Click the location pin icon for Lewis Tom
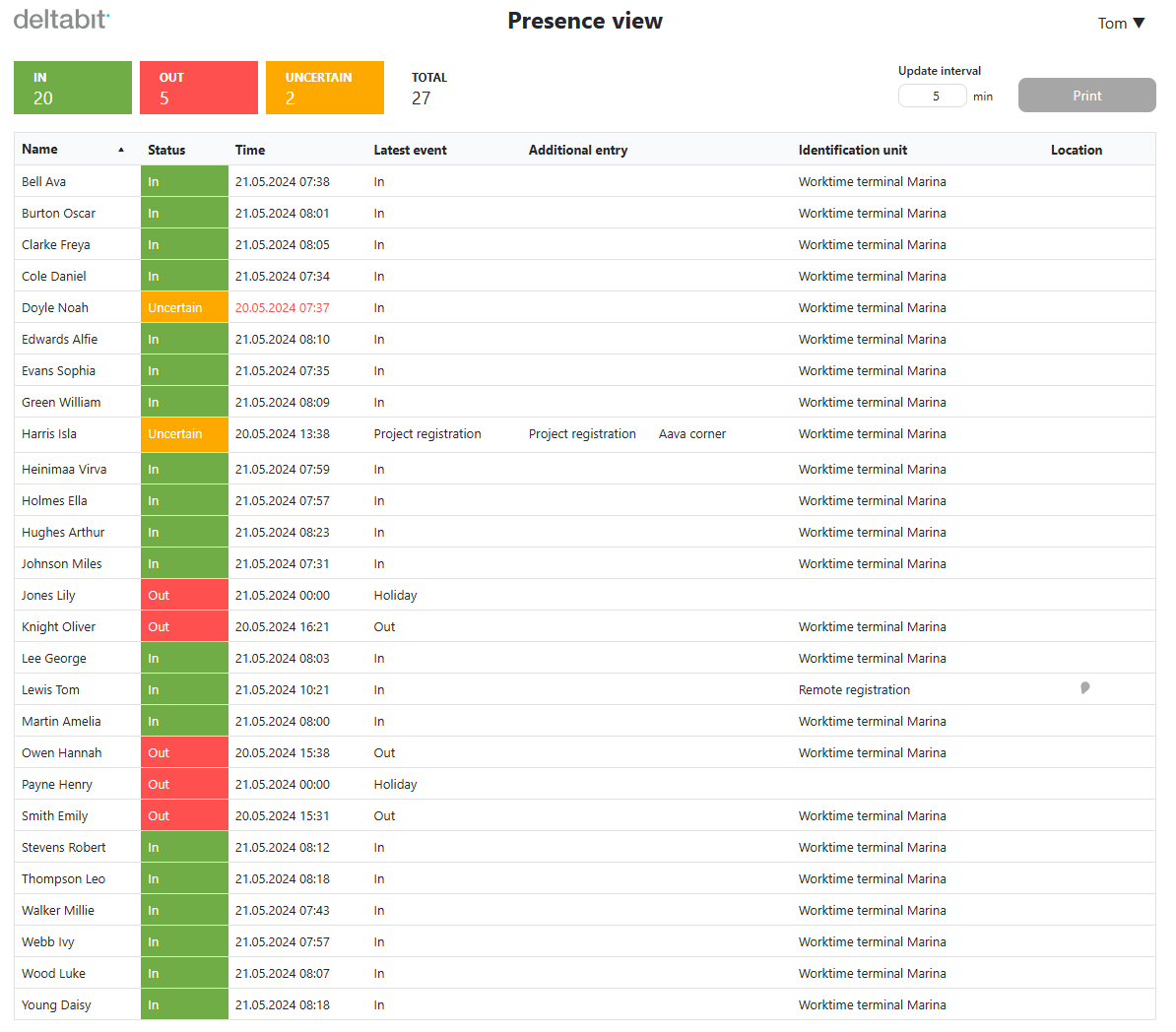This screenshot has width=1176, height=1032. [1084, 687]
